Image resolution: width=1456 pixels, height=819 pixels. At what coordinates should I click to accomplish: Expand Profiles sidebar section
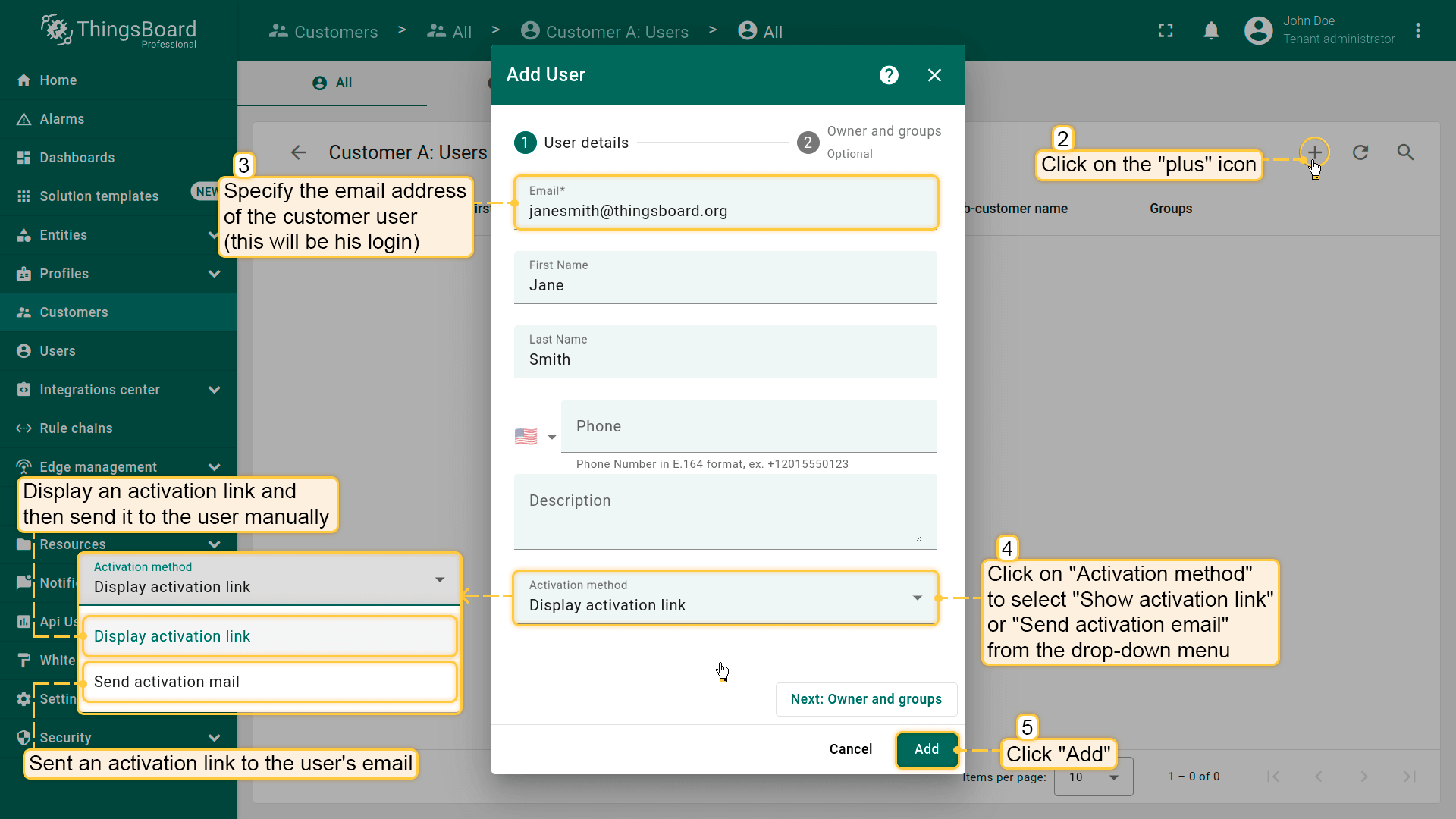point(214,274)
